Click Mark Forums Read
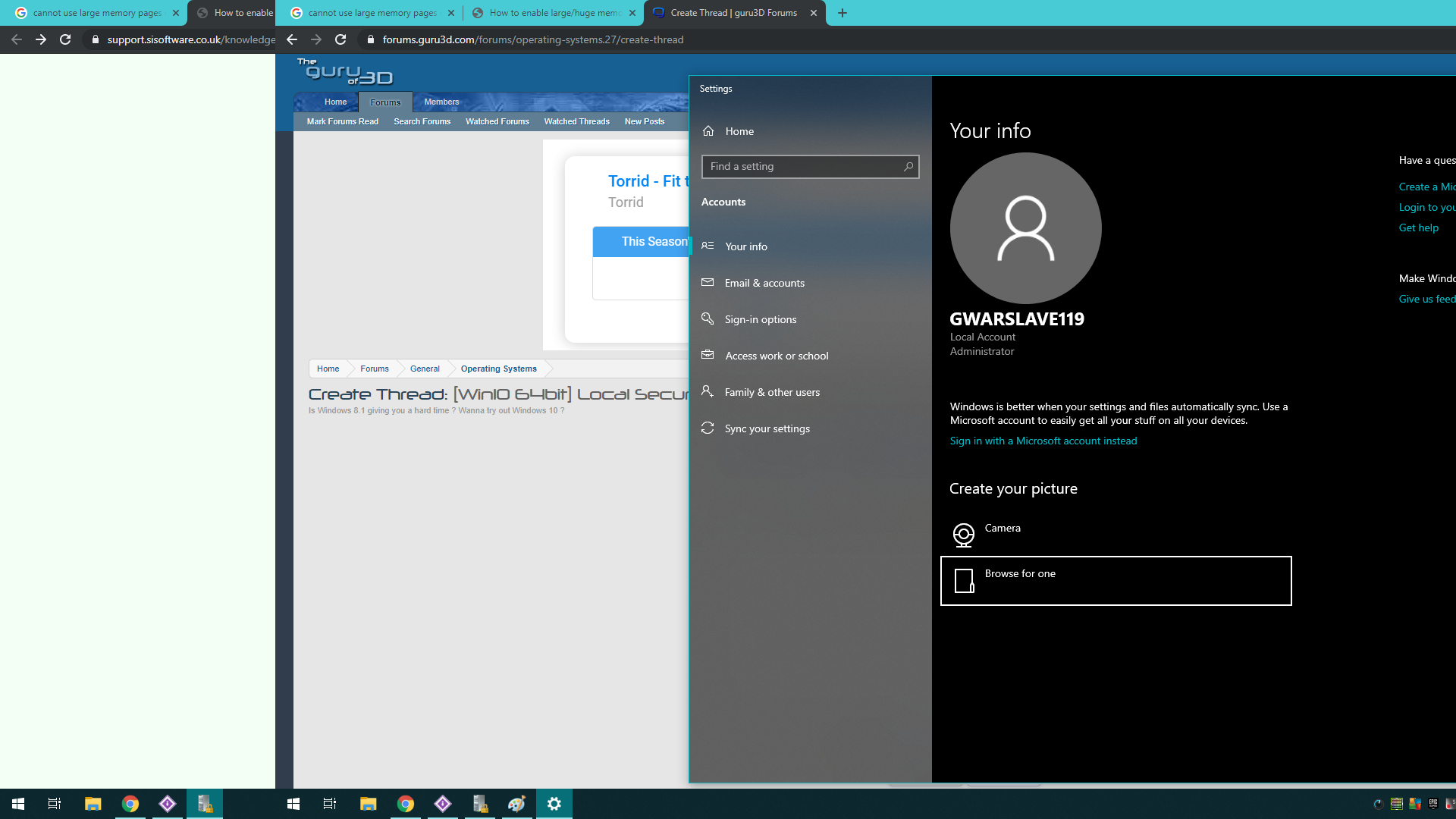This screenshot has width=1456, height=819. (x=343, y=121)
